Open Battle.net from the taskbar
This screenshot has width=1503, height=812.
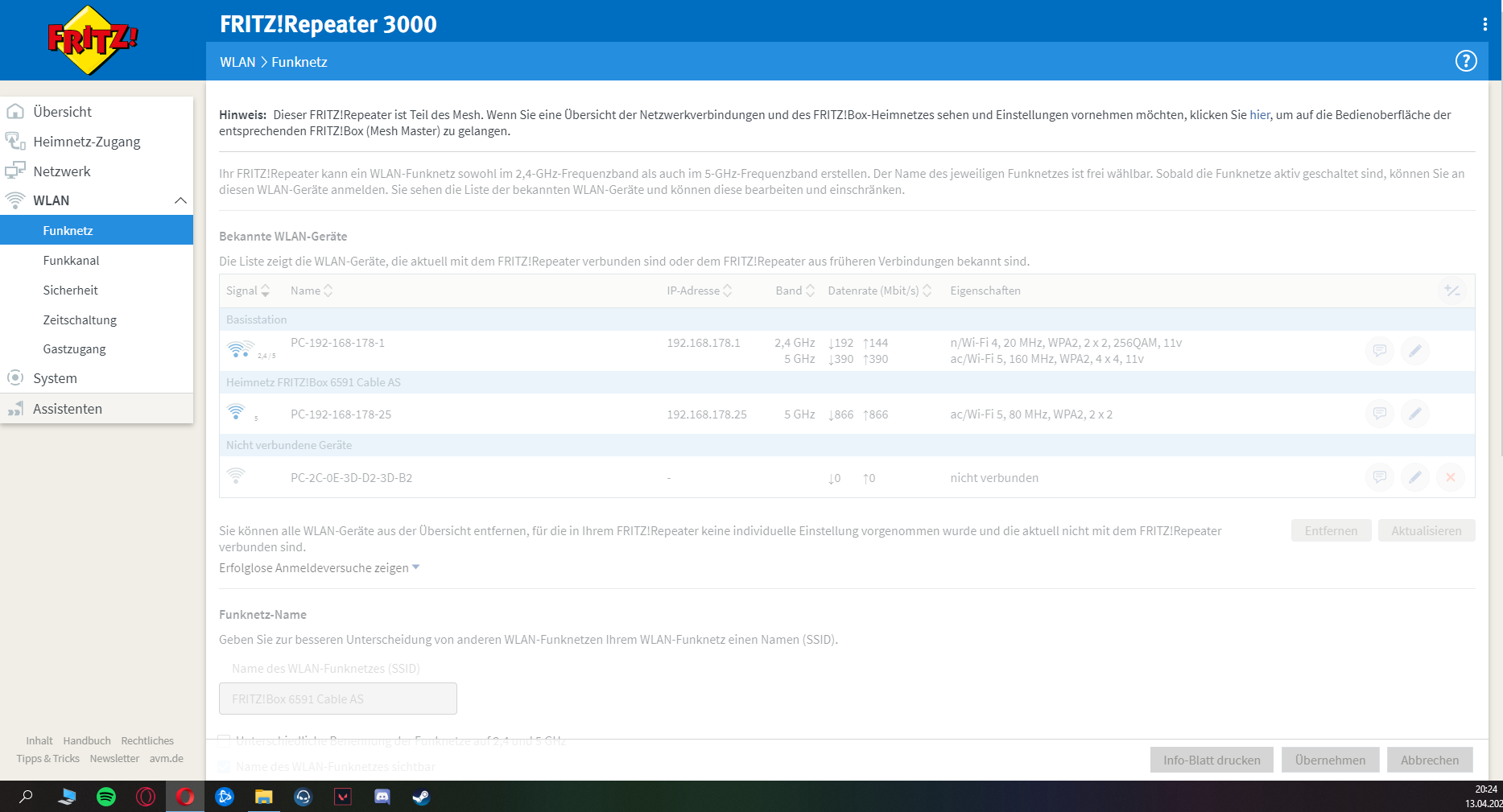click(x=225, y=797)
